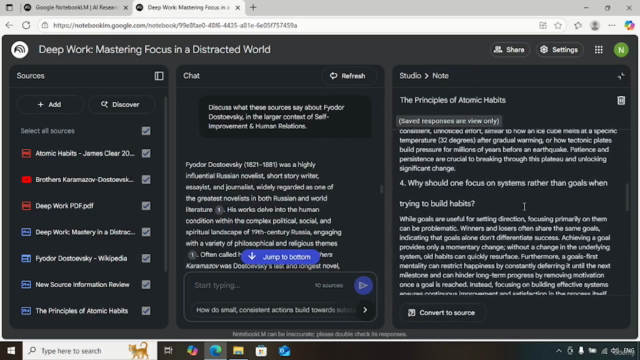Uncheck the Deep Work PDF.pdf source
The height and width of the screenshot is (360, 640).
(146, 206)
